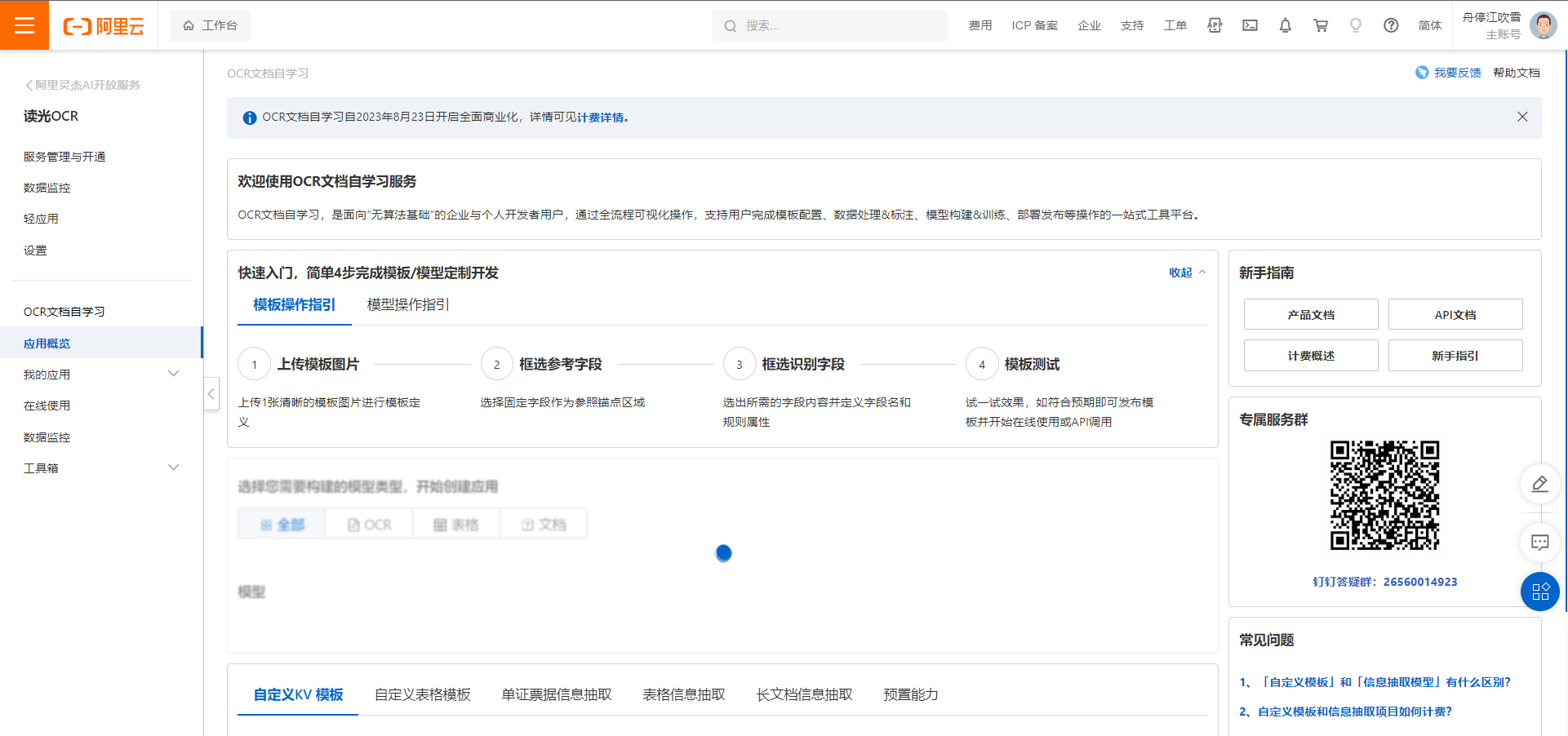Screen dimensions: 1568x736
Task: Open 帮助文档 link
Action: [x=1517, y=73]
